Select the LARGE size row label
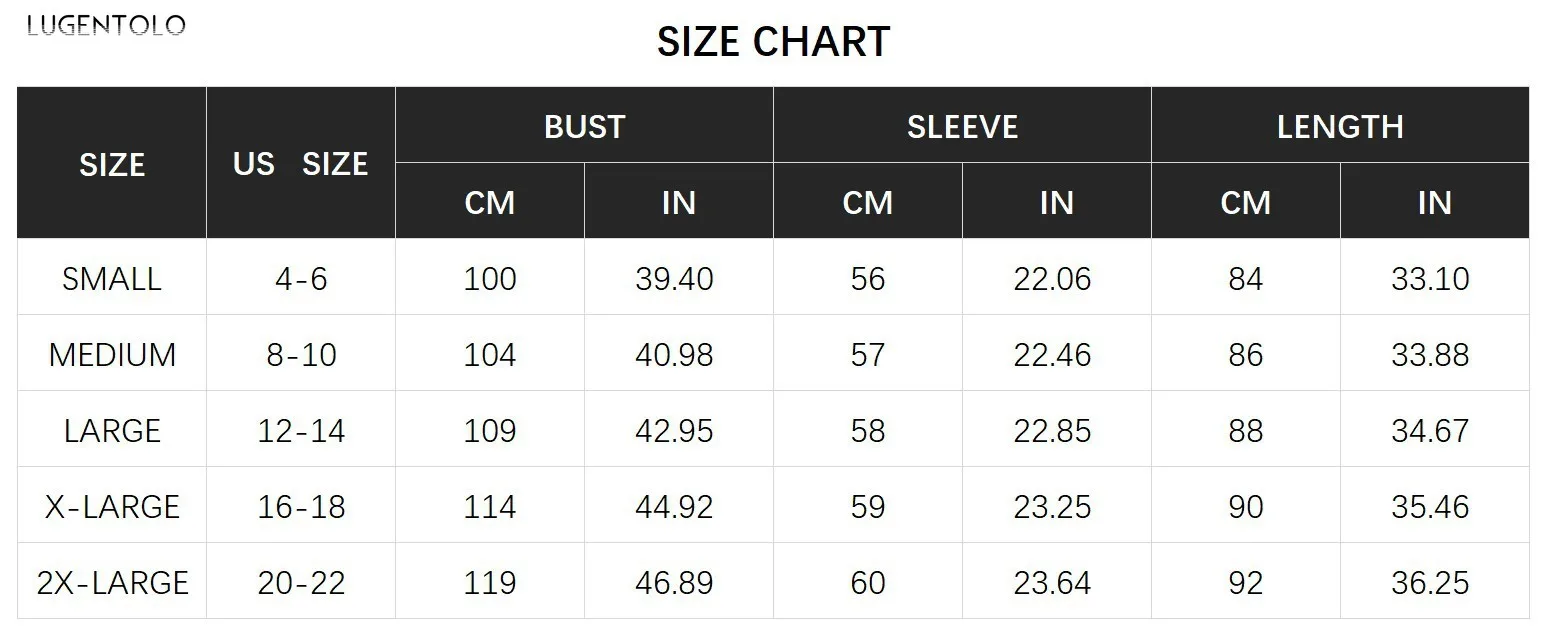 (x=112, y=431)
